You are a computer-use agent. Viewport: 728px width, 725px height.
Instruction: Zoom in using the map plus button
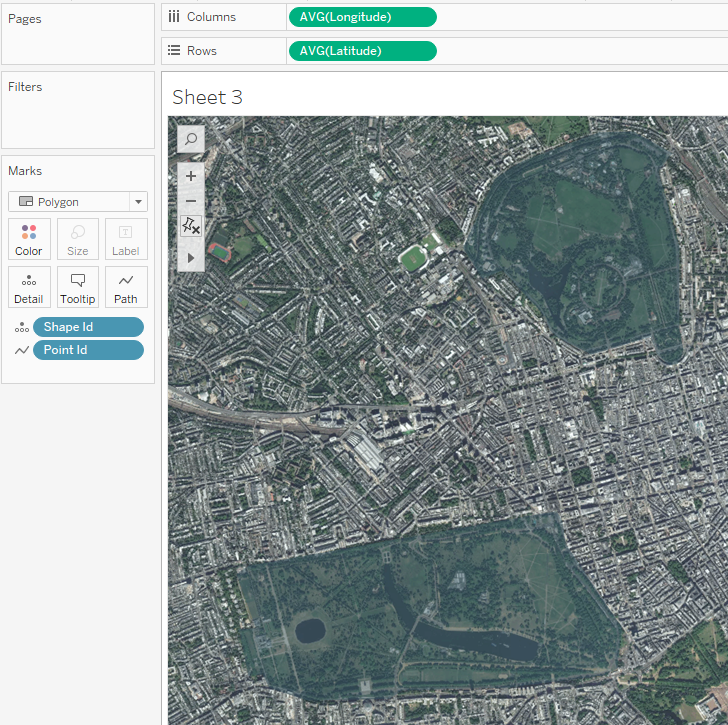[191, 175]
